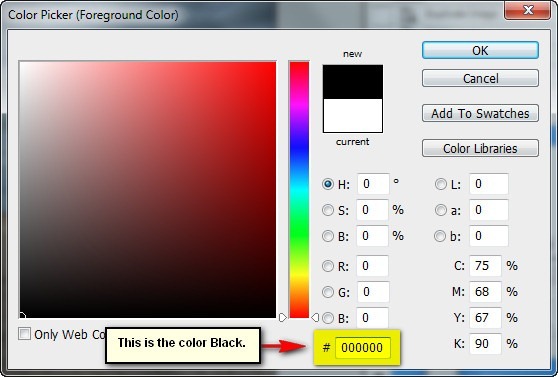The height and width of the screenshot is (377, 558).
Task: Click the new color black swatch
Action: coord(353,82)
